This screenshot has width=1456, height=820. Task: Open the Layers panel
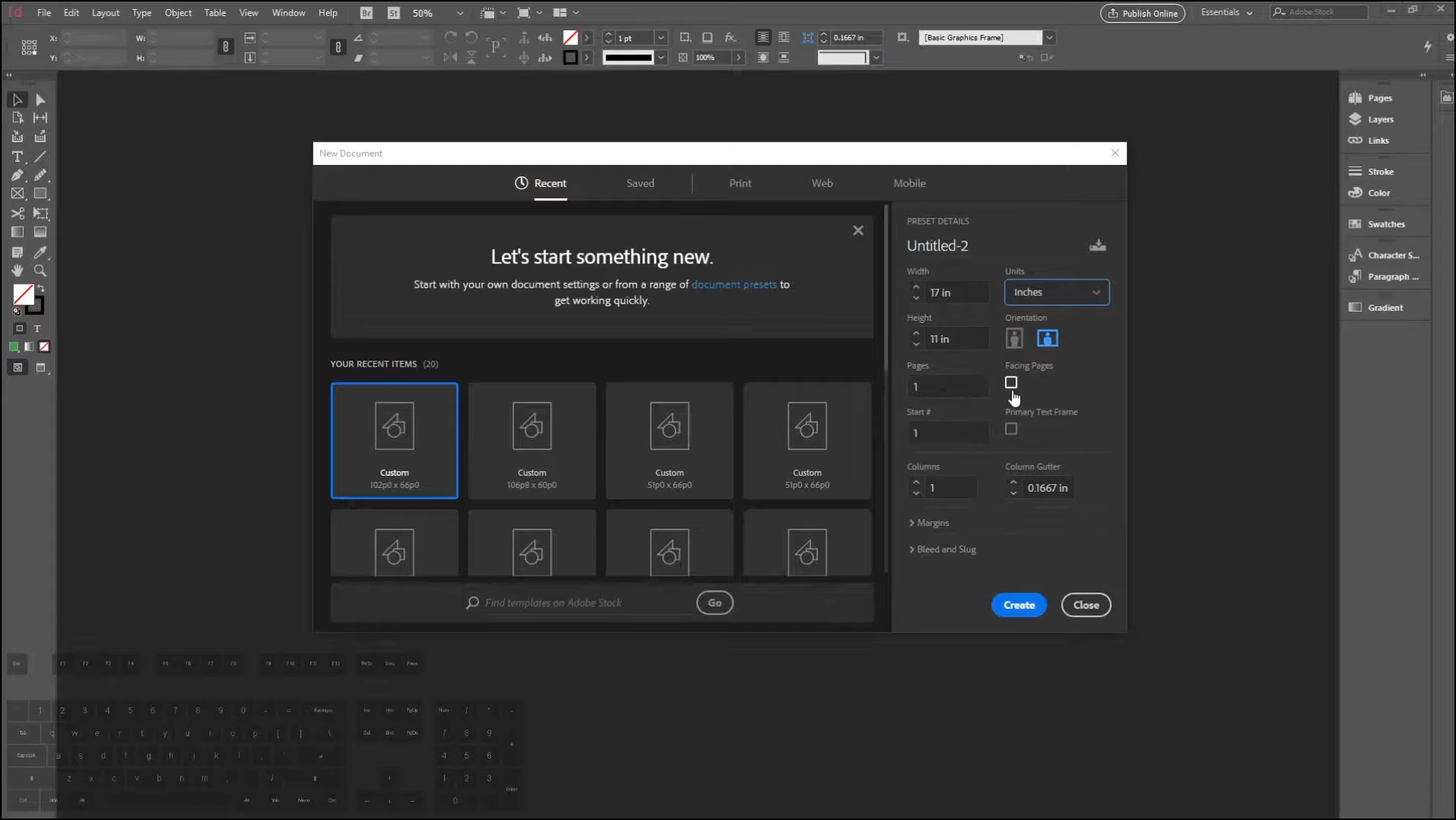[1380, 120]
